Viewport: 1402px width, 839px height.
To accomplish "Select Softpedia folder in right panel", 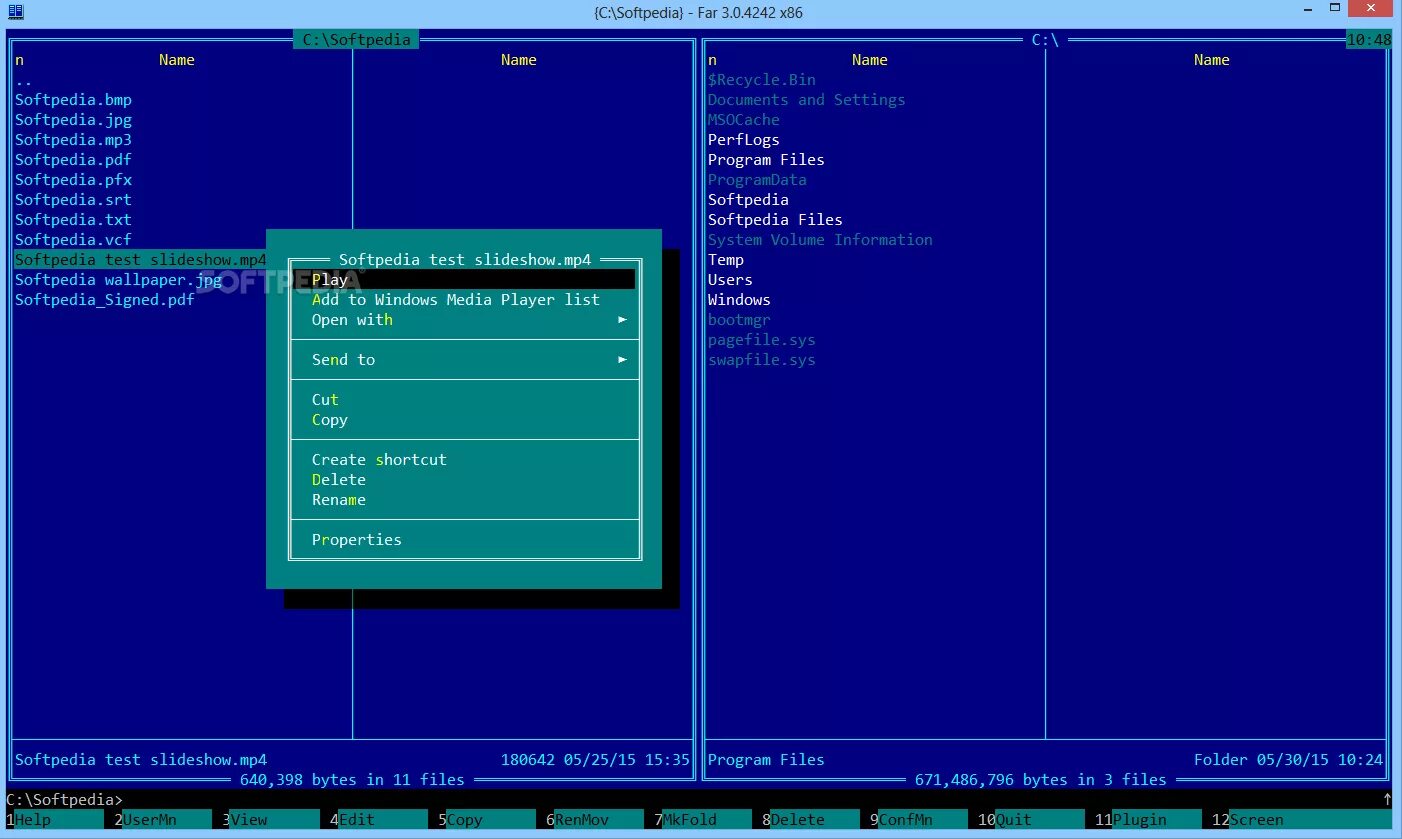I will point(748,200).
